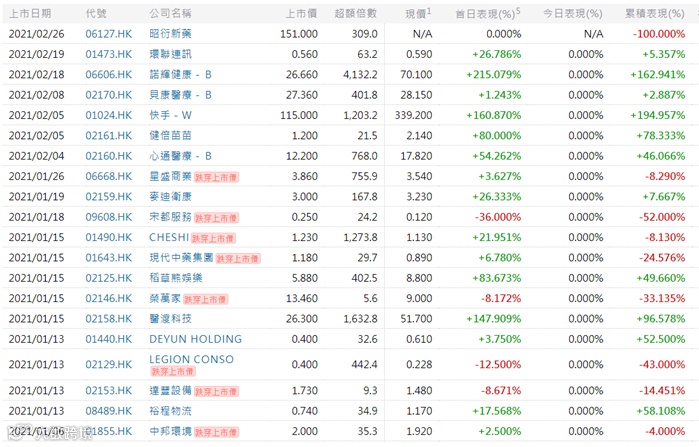
Task: Click cumulative value -100.000%
Action: click(659, 34)
